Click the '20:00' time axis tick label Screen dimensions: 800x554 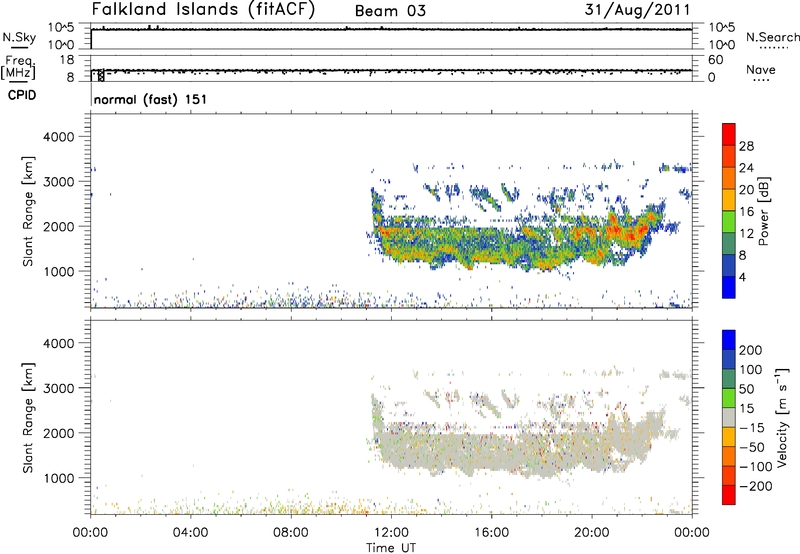tap(592, 533)
